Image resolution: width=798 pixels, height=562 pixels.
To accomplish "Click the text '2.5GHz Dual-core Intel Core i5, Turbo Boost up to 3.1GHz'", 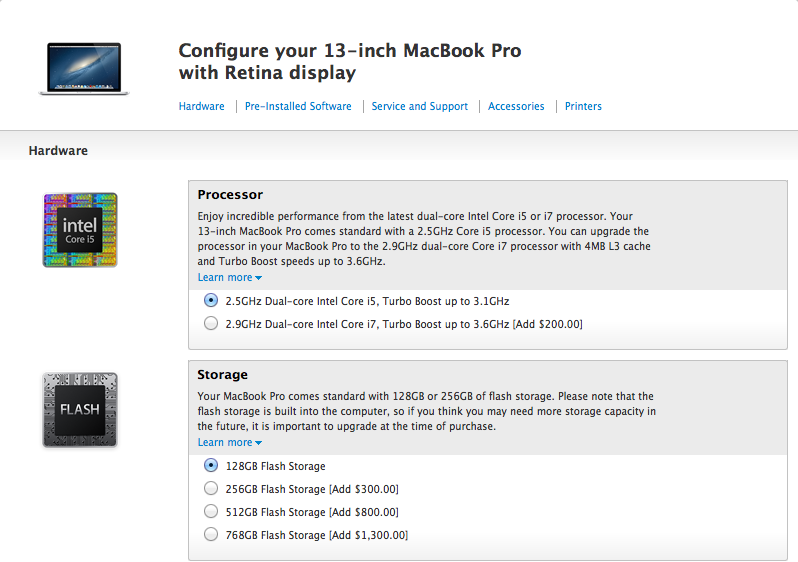I will coord(367,301).
